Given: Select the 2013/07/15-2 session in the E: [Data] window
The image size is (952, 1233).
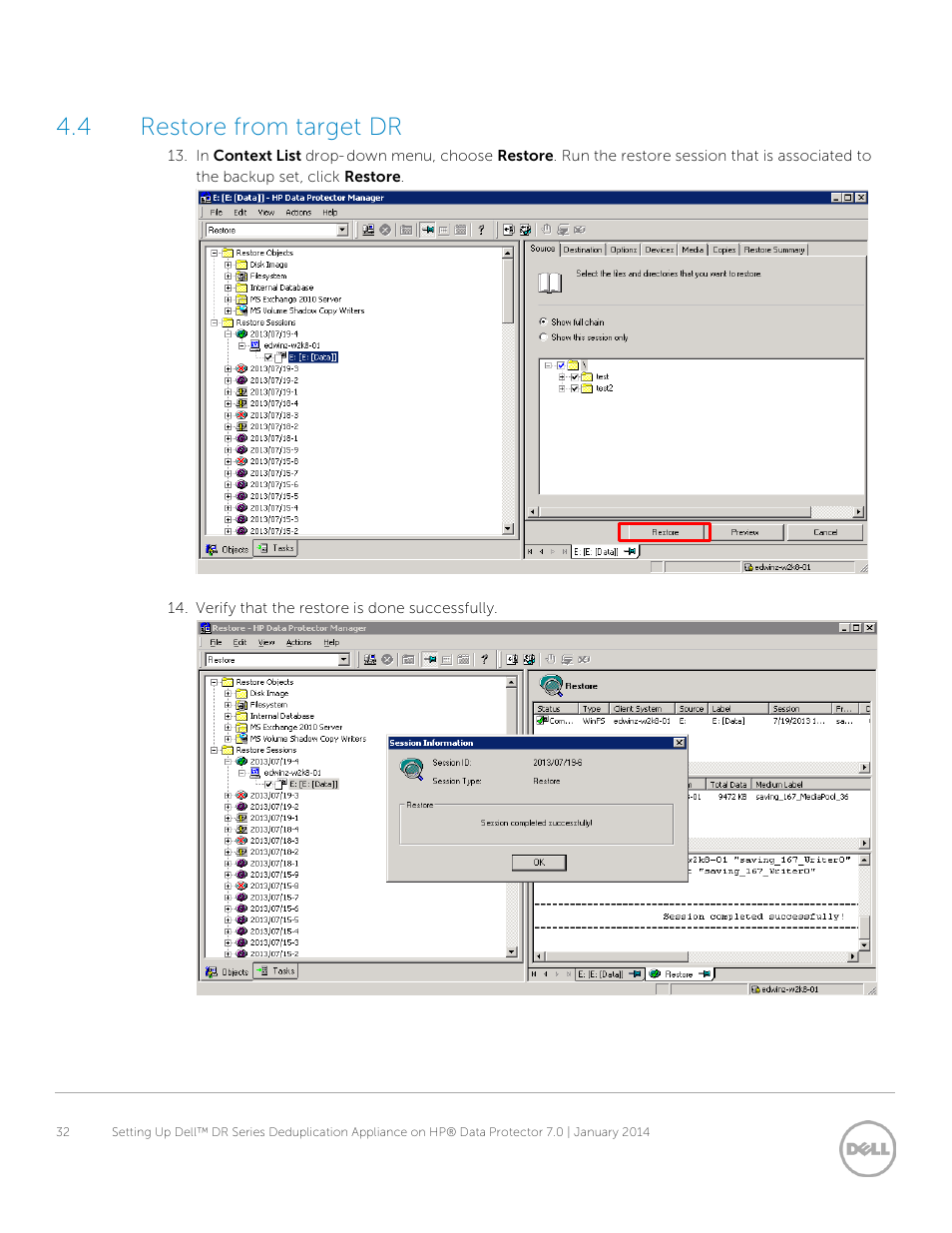Looking at the screenshot, I should coord(273,531).
